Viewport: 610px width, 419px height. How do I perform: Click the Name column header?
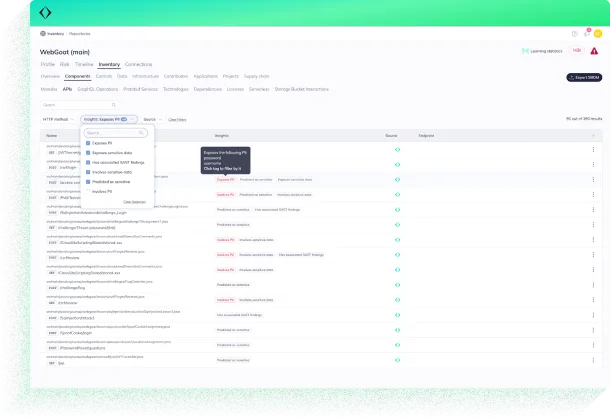click(x=52, y=136)
